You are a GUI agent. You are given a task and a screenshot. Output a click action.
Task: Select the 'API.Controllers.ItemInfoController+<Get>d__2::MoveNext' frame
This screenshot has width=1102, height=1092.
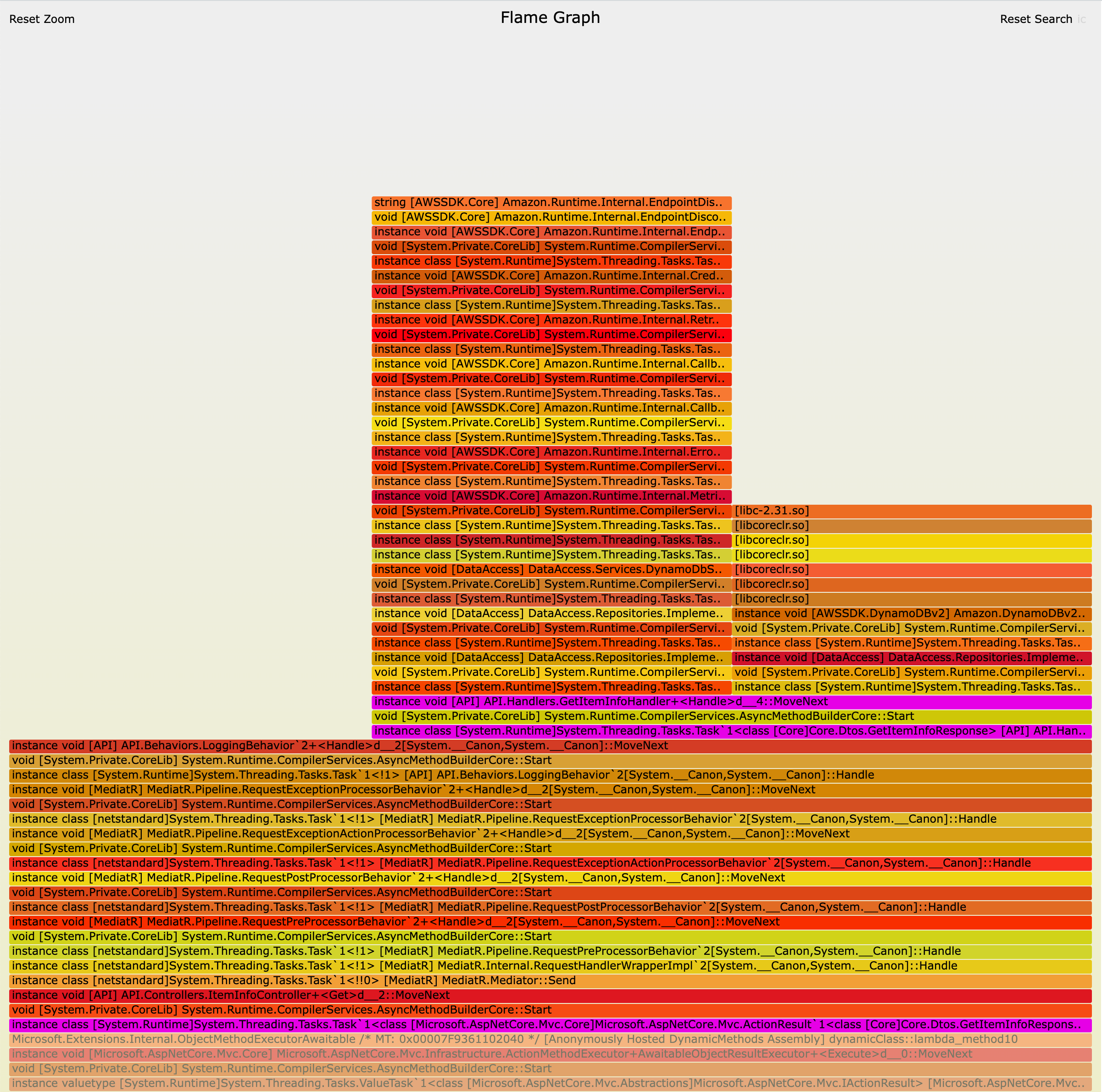(551, 996)
